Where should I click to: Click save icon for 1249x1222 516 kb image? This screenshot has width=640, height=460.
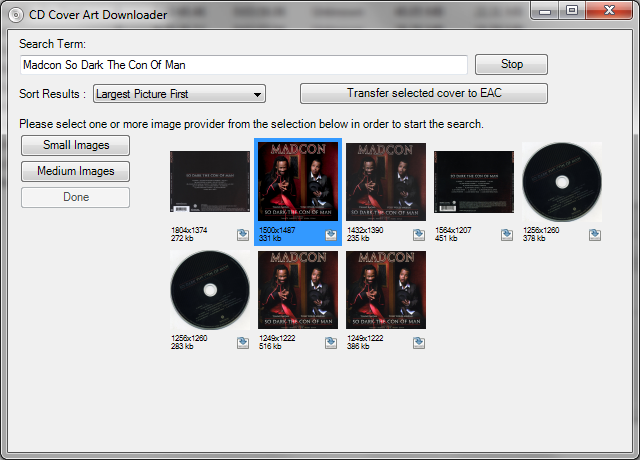(x=331, y=343)
